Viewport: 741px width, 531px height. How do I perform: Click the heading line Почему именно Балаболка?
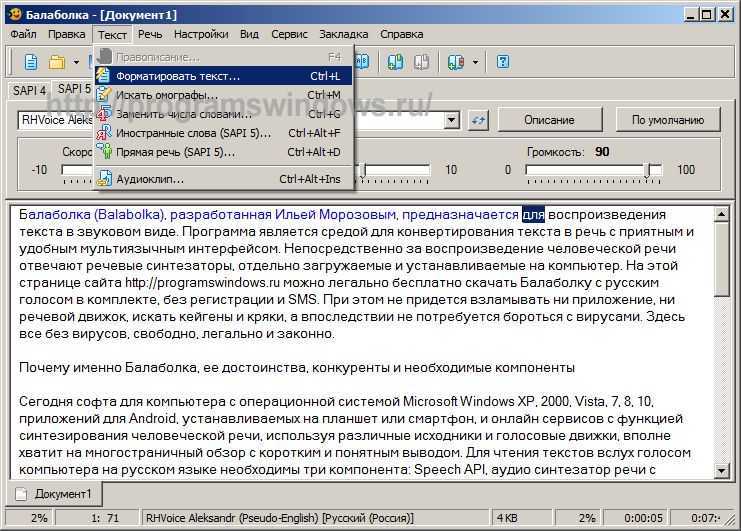(297, 368)
